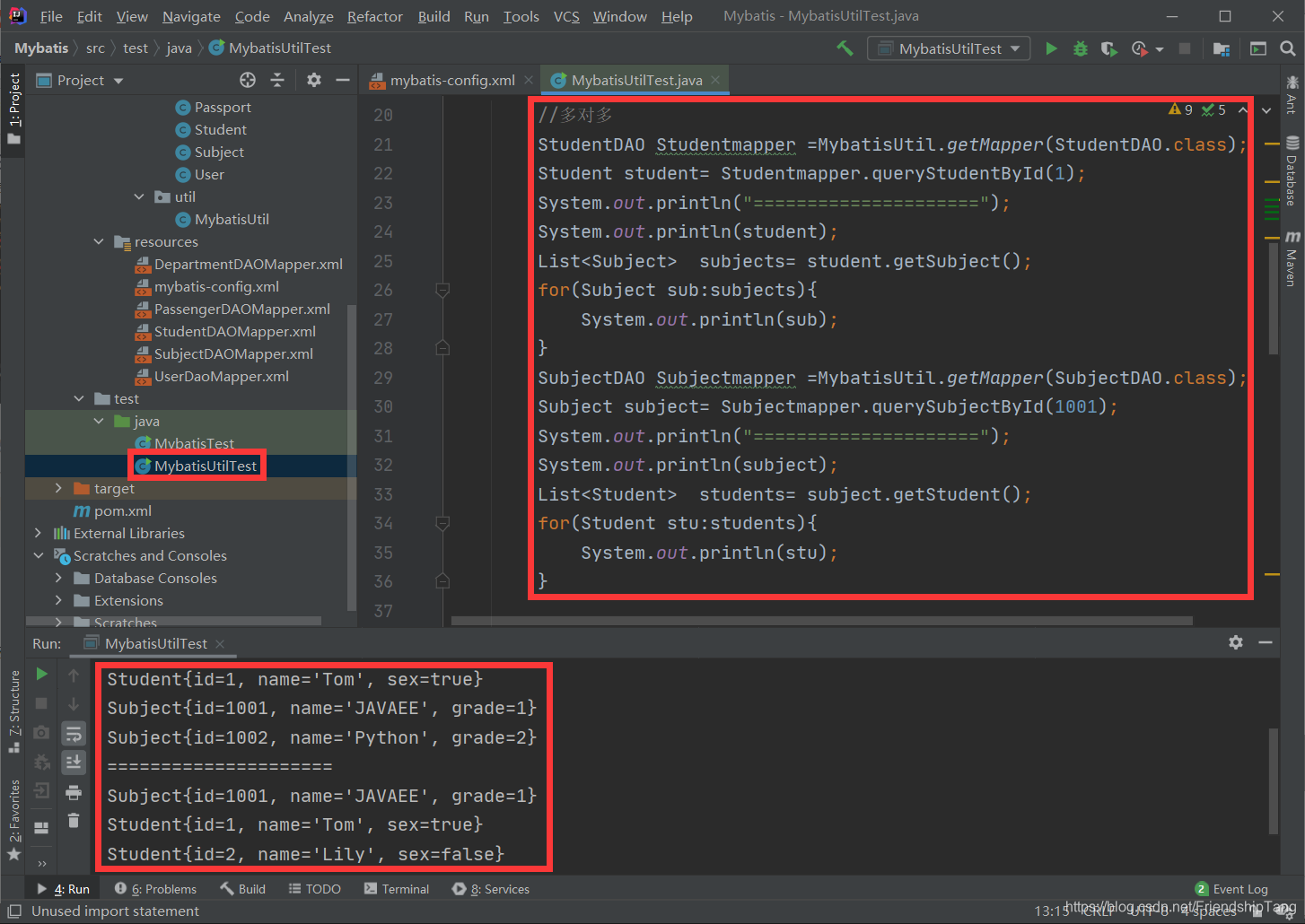The image size is (1305, 924).
Task: Run MybatisUtilTest with green play icon
Action: (x=1051, y=48)
